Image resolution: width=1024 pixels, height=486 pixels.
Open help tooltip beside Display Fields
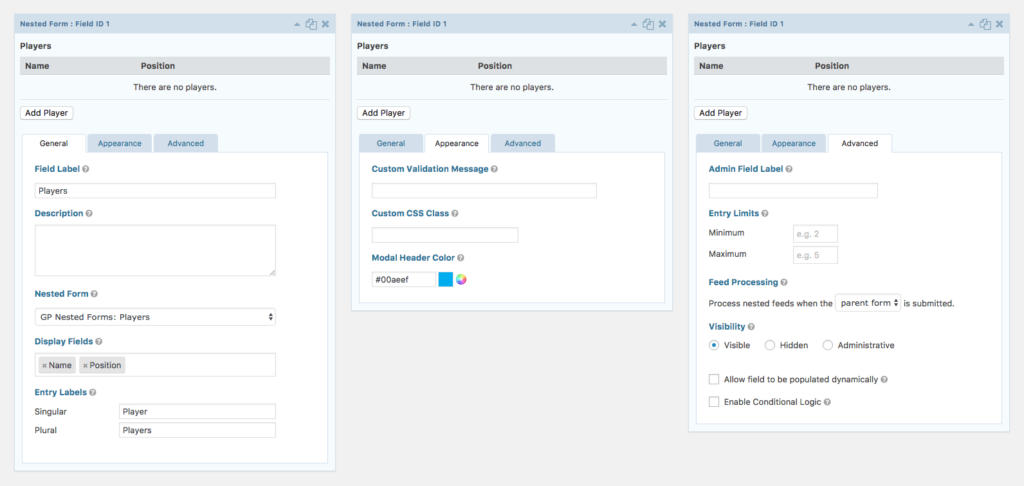tap(99, 341)
